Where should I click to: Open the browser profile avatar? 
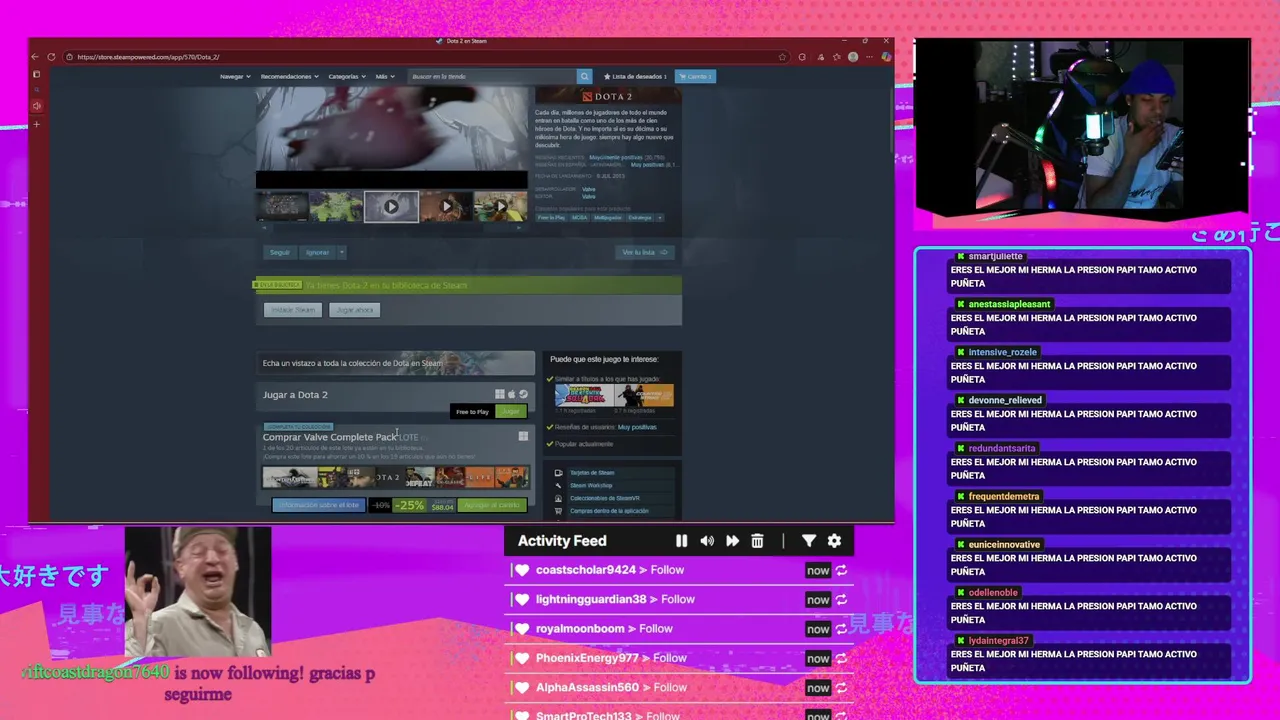coord(852,57)
